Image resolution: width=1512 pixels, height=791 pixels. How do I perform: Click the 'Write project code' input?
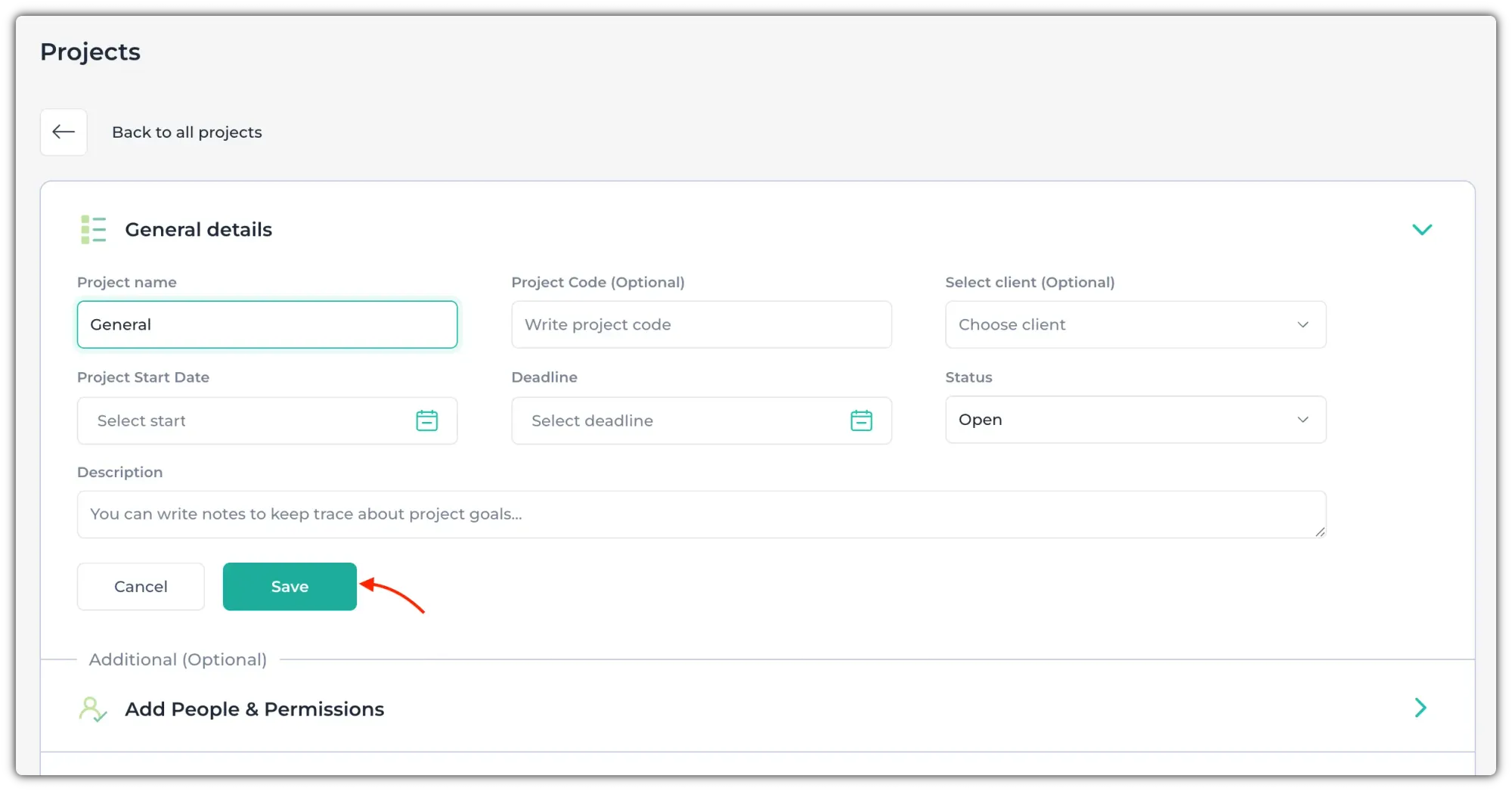point(701,324)
